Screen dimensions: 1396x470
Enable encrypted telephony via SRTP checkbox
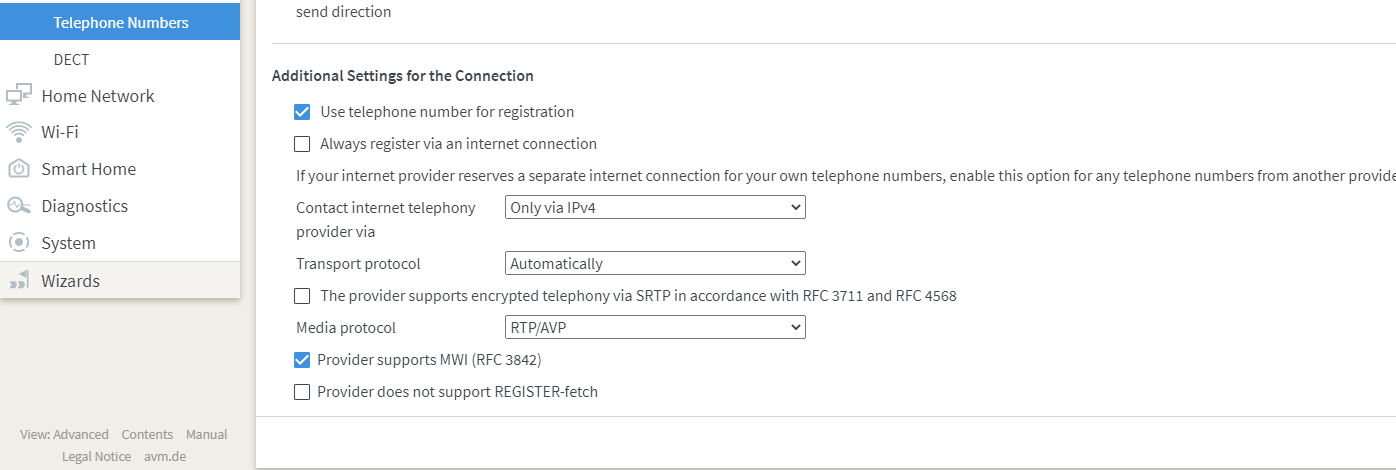point(302,296)
